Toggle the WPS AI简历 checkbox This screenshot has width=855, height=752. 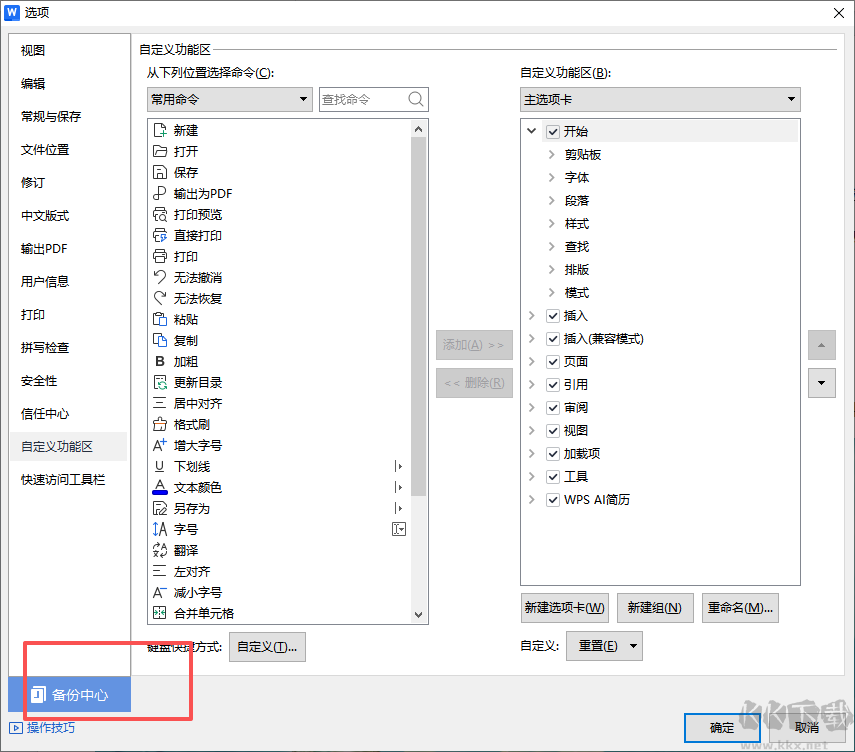pos(553,500)
